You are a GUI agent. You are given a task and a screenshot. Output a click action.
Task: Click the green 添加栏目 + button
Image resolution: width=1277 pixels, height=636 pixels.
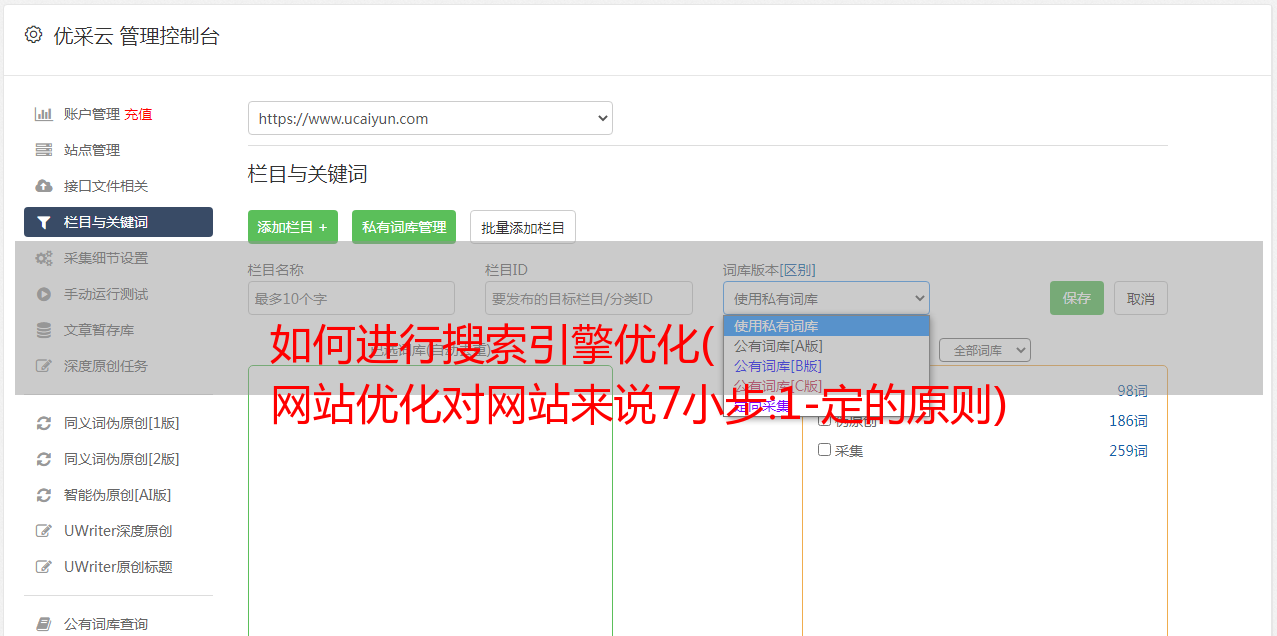293,227
